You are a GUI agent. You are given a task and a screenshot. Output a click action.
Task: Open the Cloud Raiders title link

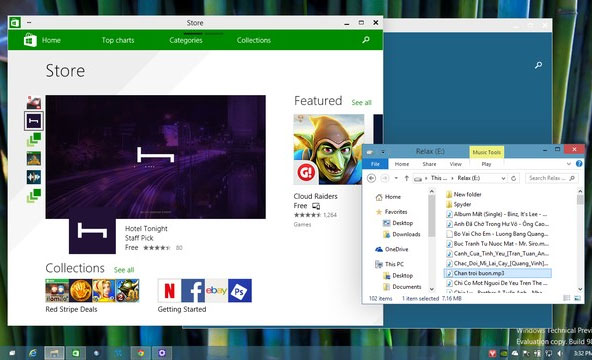tap(316, 196)
